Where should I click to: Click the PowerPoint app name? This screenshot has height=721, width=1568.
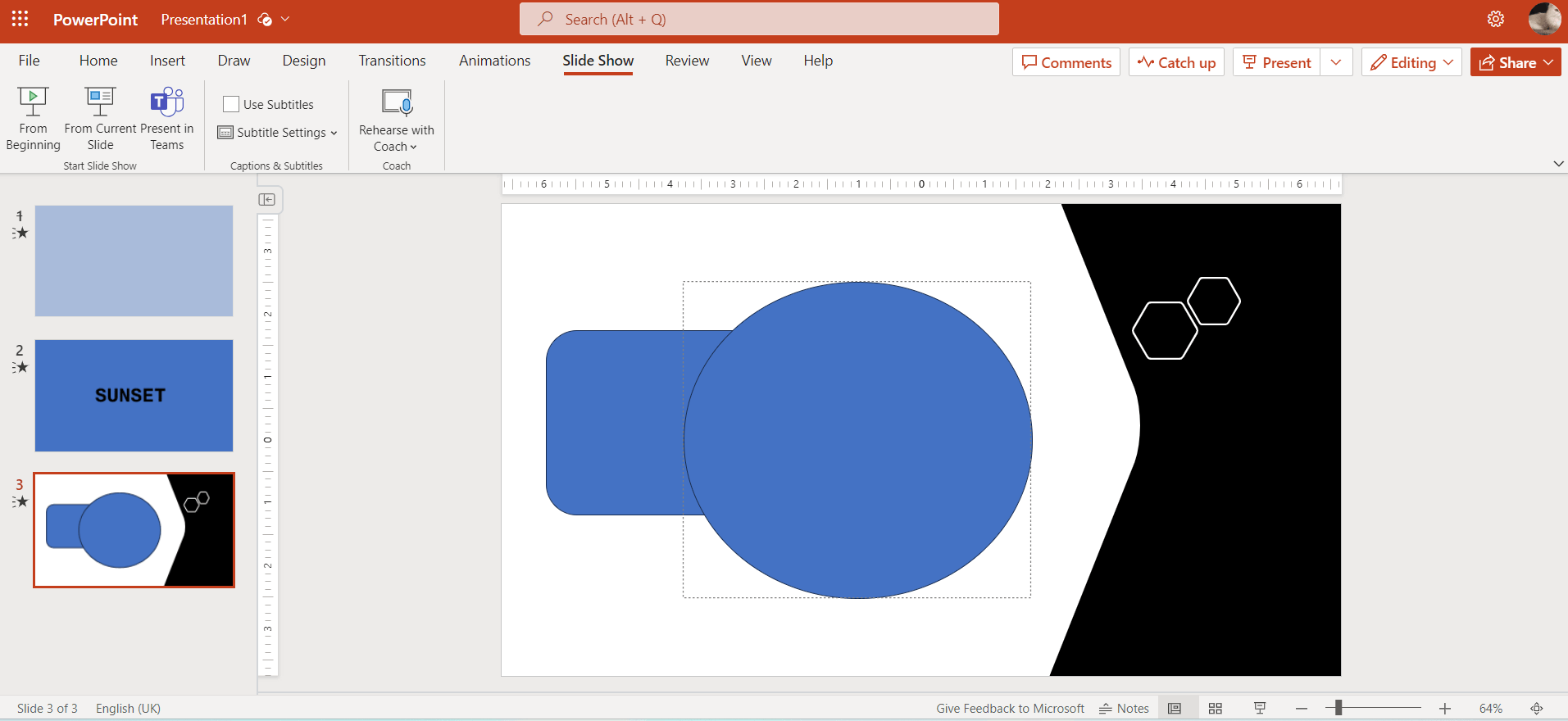point(95,20)
